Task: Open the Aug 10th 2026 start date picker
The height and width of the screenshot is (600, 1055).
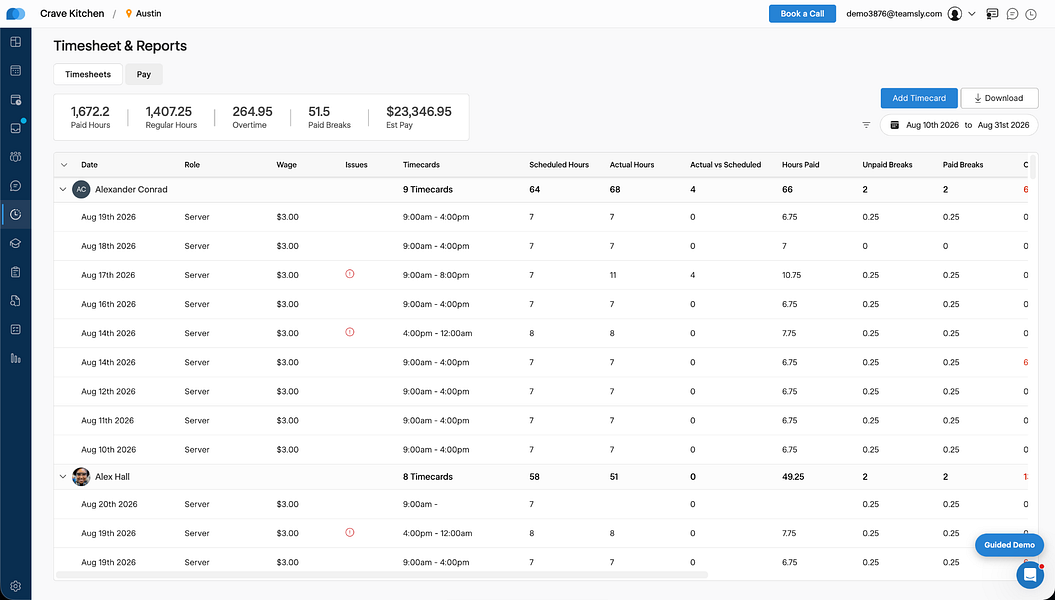Action: tap(932, 125)
